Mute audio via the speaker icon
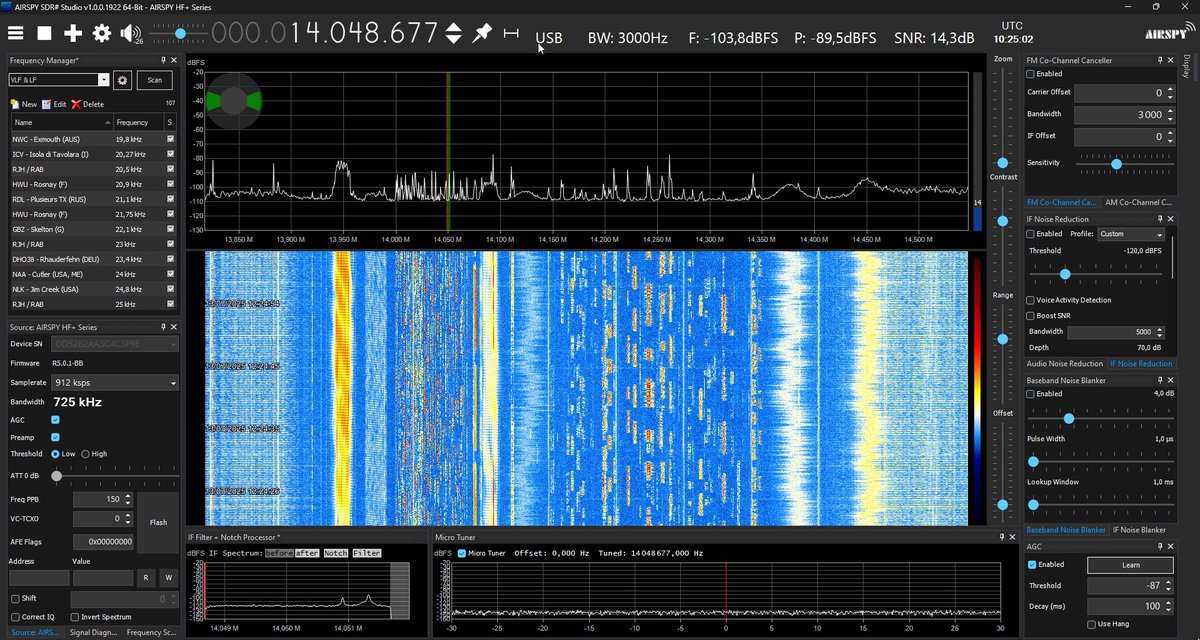The width and height of the screenshot is (1200, 640). point(129,33)
